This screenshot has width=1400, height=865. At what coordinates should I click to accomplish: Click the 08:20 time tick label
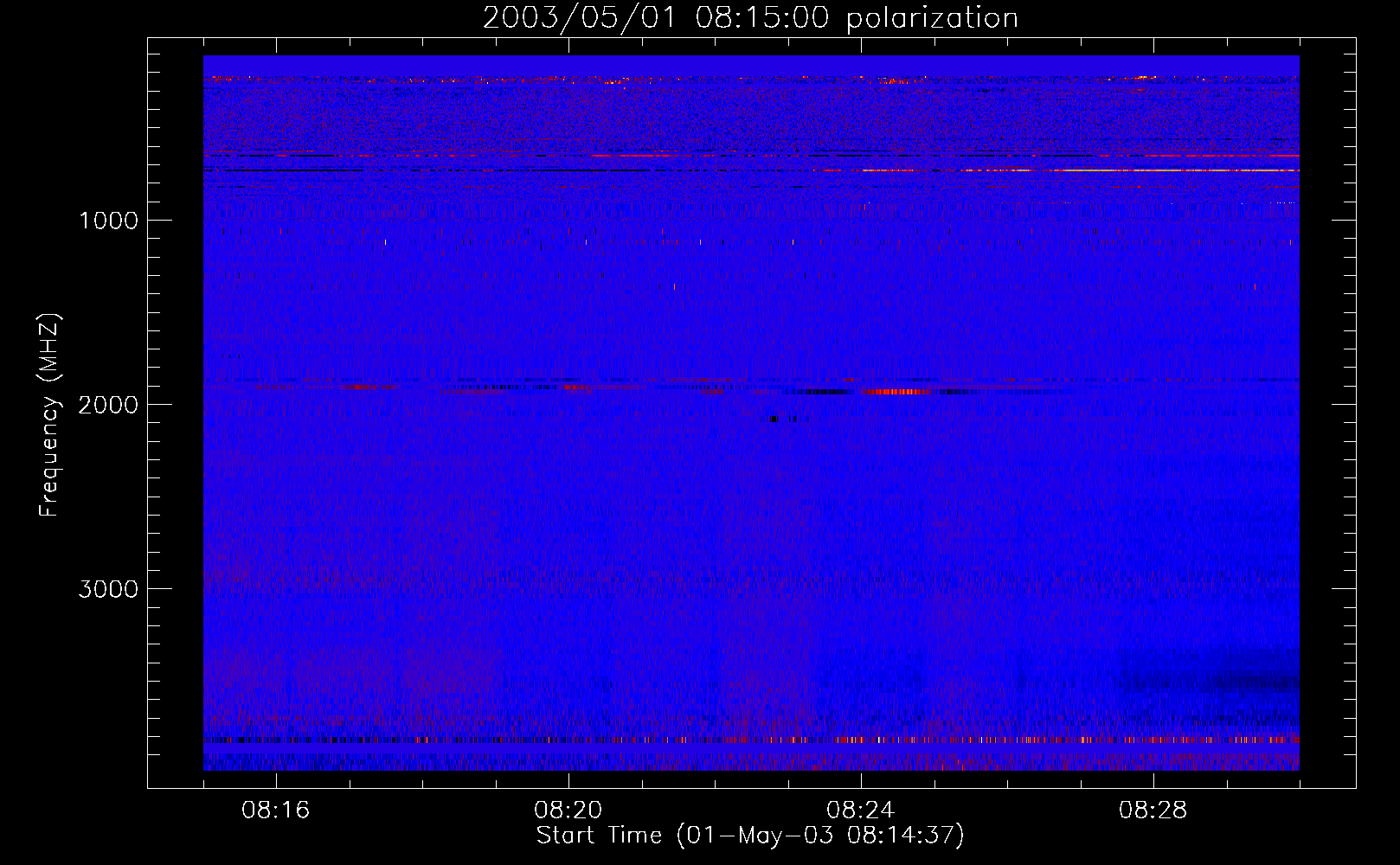[x=568, y=811]
